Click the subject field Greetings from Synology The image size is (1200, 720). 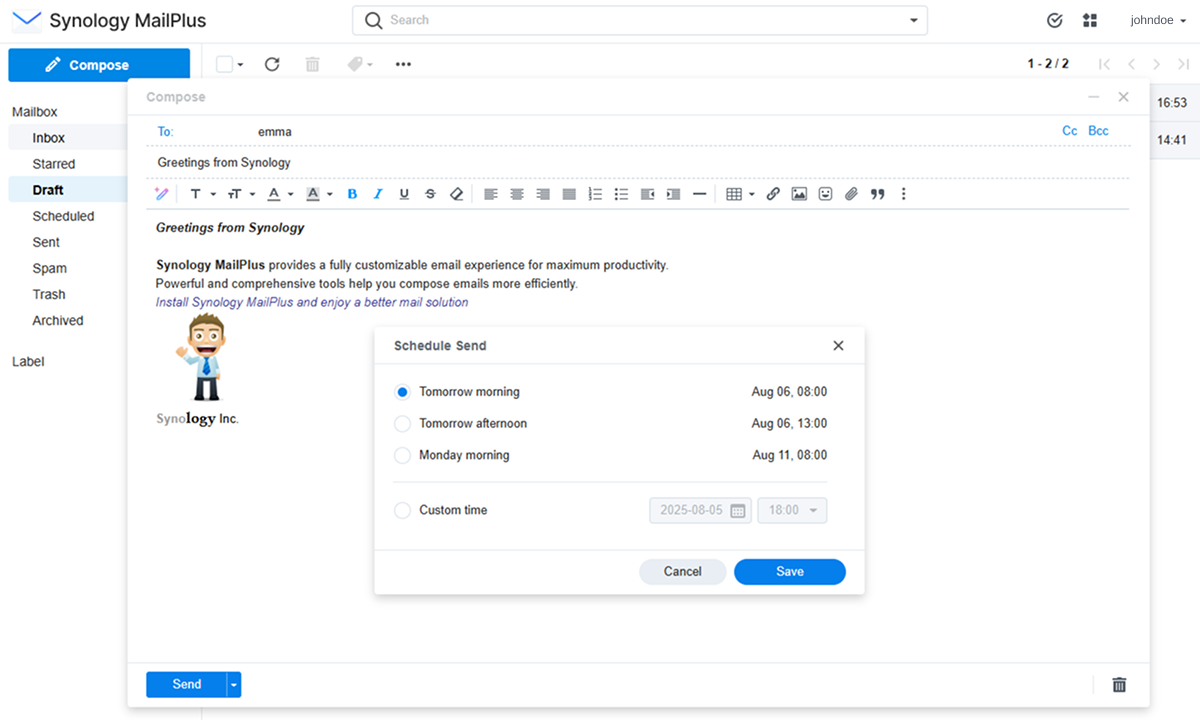pos(638,162)
